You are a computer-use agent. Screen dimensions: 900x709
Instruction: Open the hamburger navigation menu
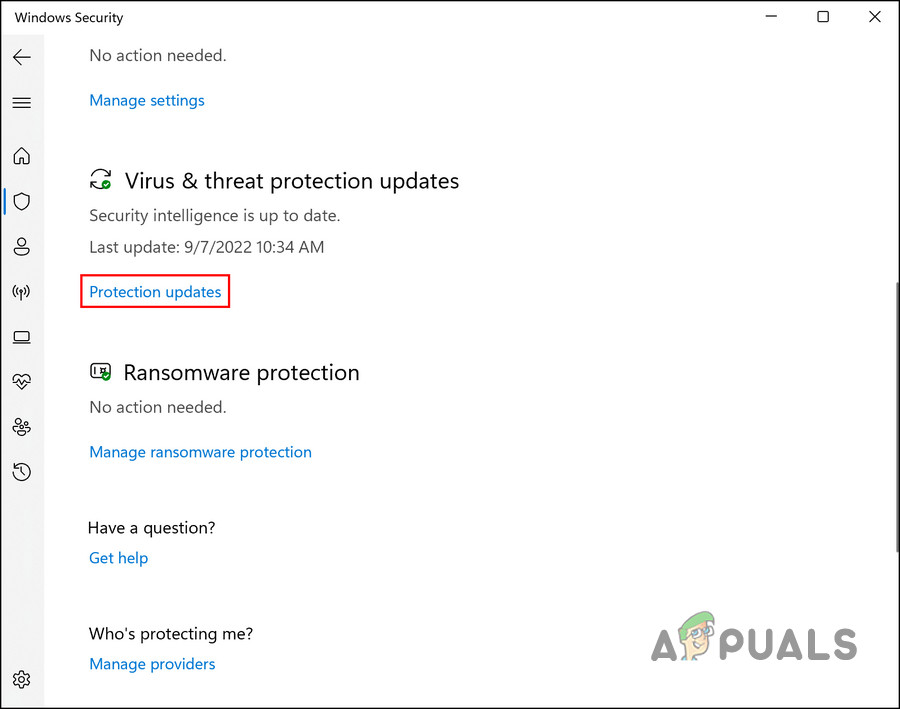(21, 103)
